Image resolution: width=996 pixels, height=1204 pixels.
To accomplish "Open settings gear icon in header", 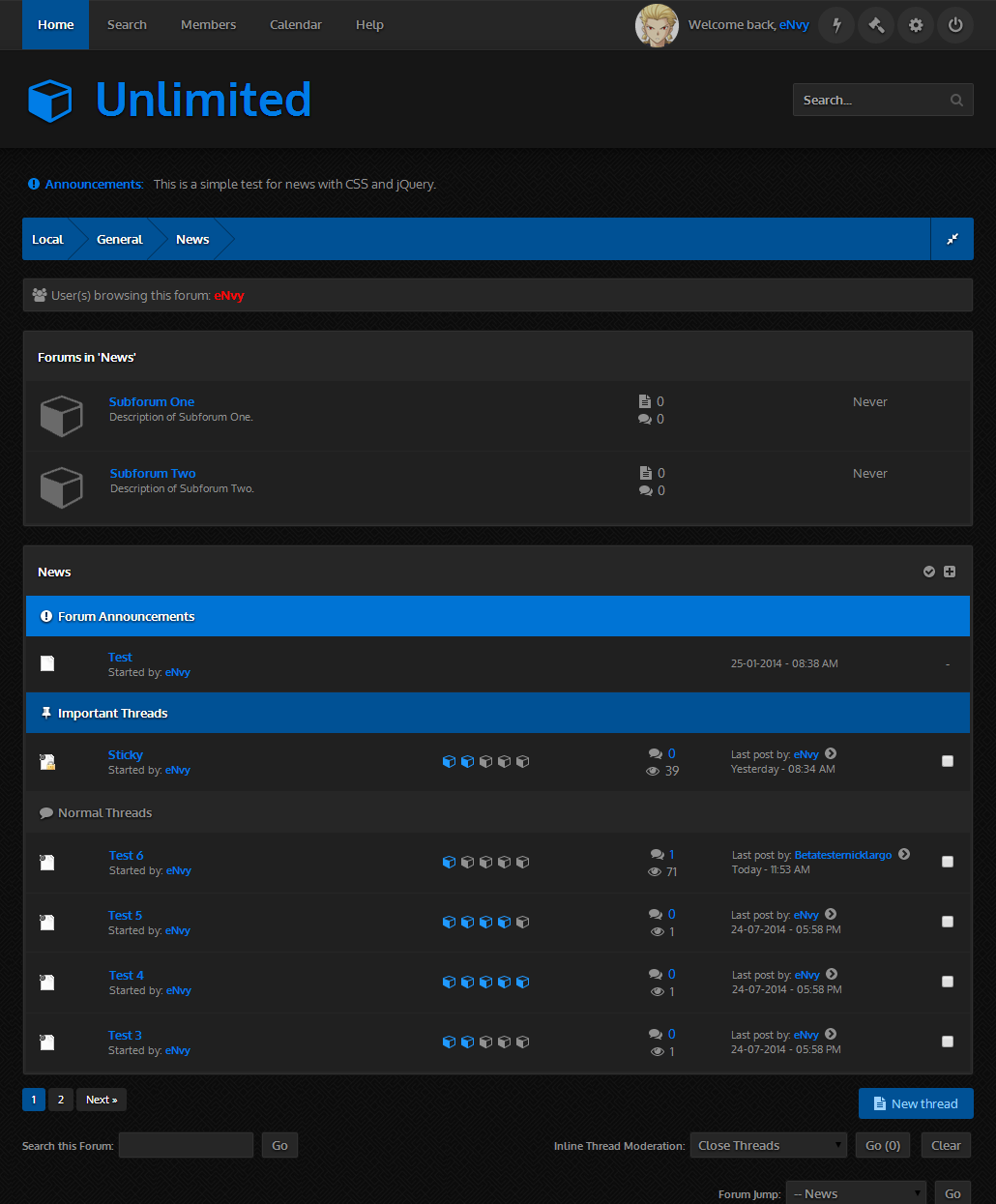I will (916, 25).
